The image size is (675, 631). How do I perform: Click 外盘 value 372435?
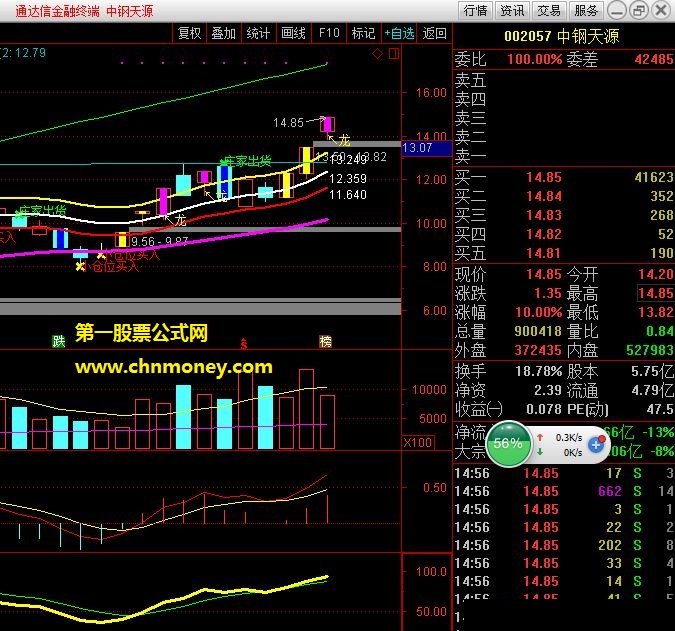(538, 350)
